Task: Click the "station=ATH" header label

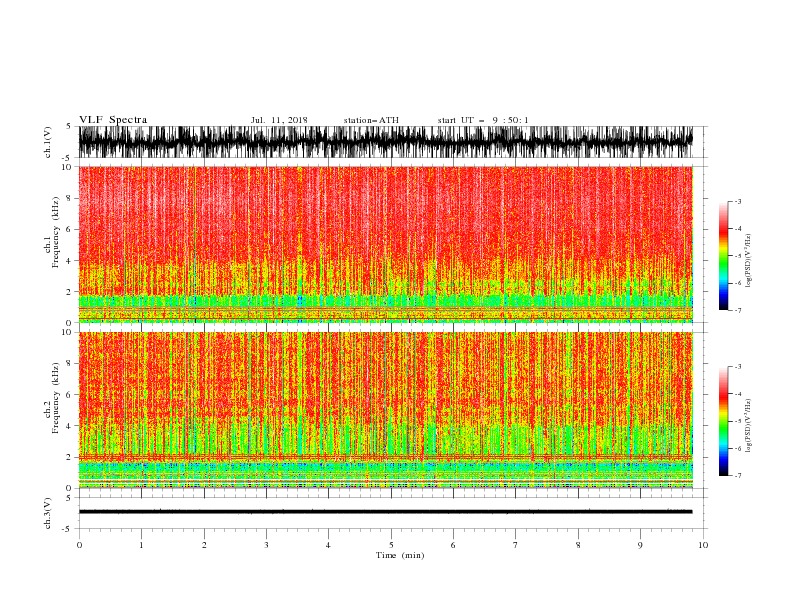Action: pyautogui.click(x=371, y=120)
